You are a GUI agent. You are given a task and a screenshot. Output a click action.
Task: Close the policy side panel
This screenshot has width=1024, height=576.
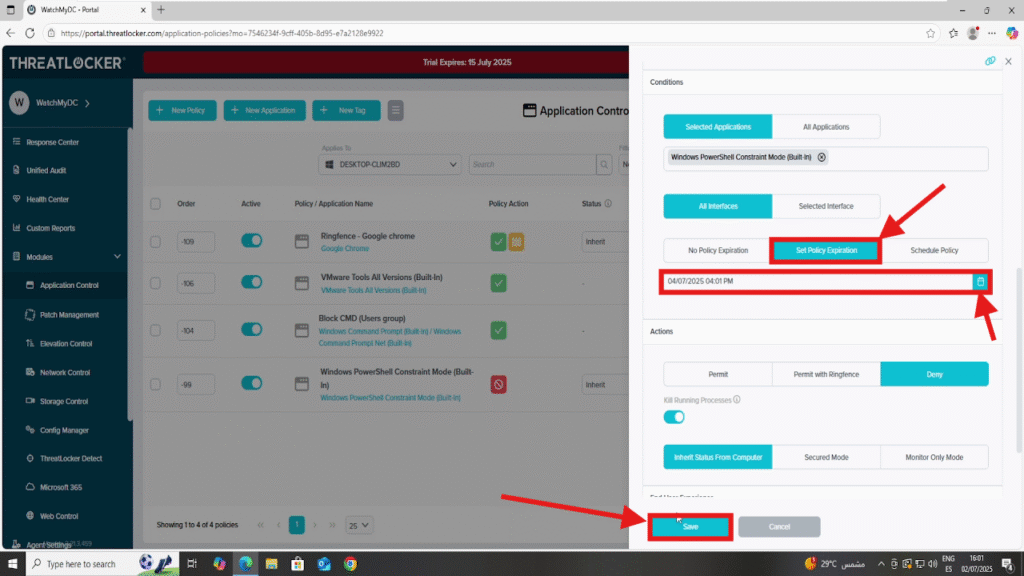point(1008,61)
